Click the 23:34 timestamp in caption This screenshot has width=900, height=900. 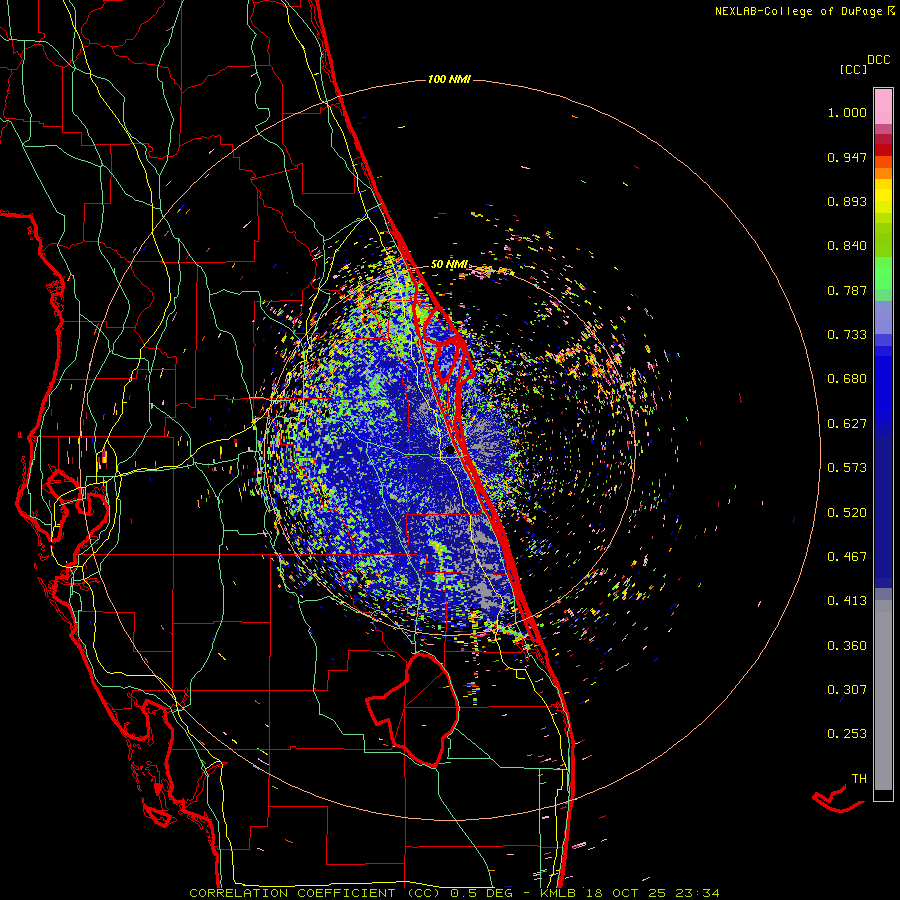click(x=695, y=893)
